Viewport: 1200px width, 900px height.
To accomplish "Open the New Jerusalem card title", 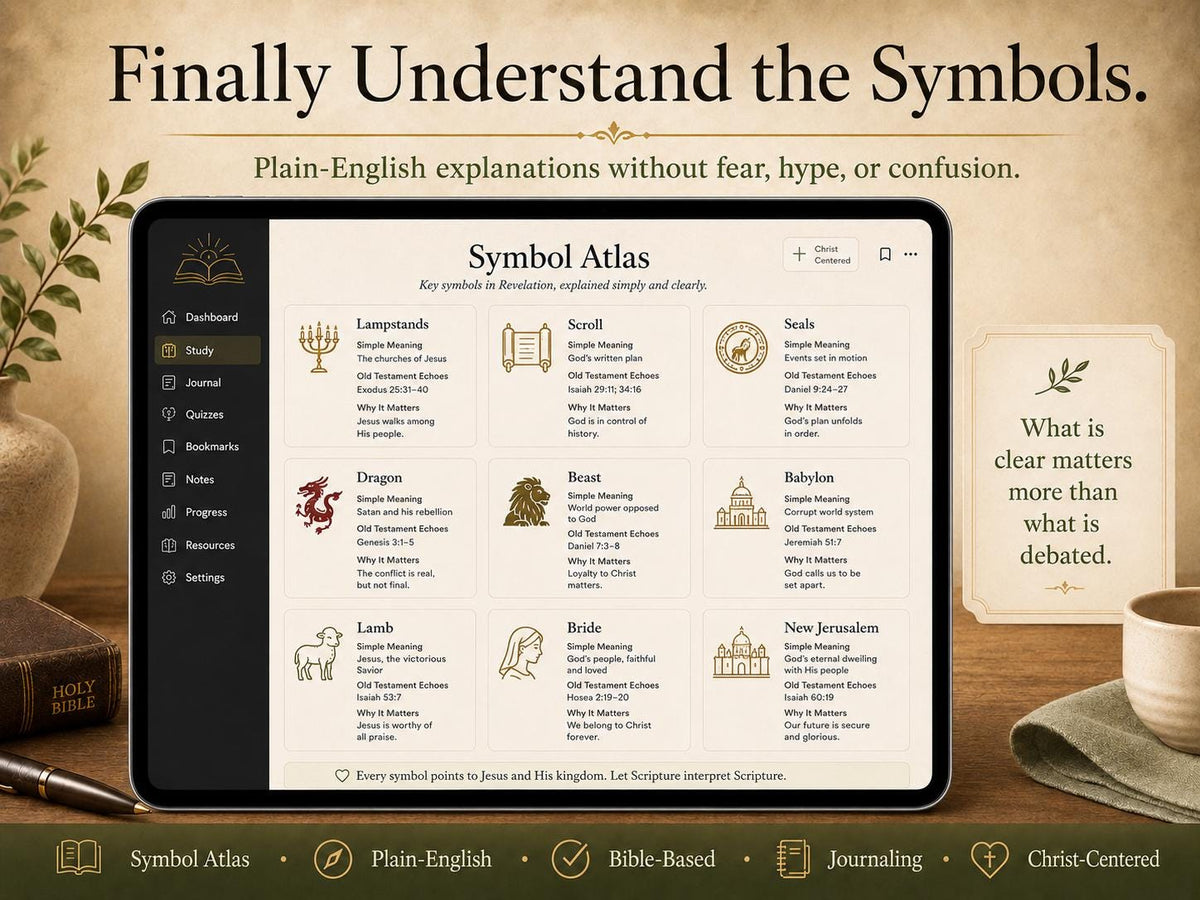I will [831, 628].
